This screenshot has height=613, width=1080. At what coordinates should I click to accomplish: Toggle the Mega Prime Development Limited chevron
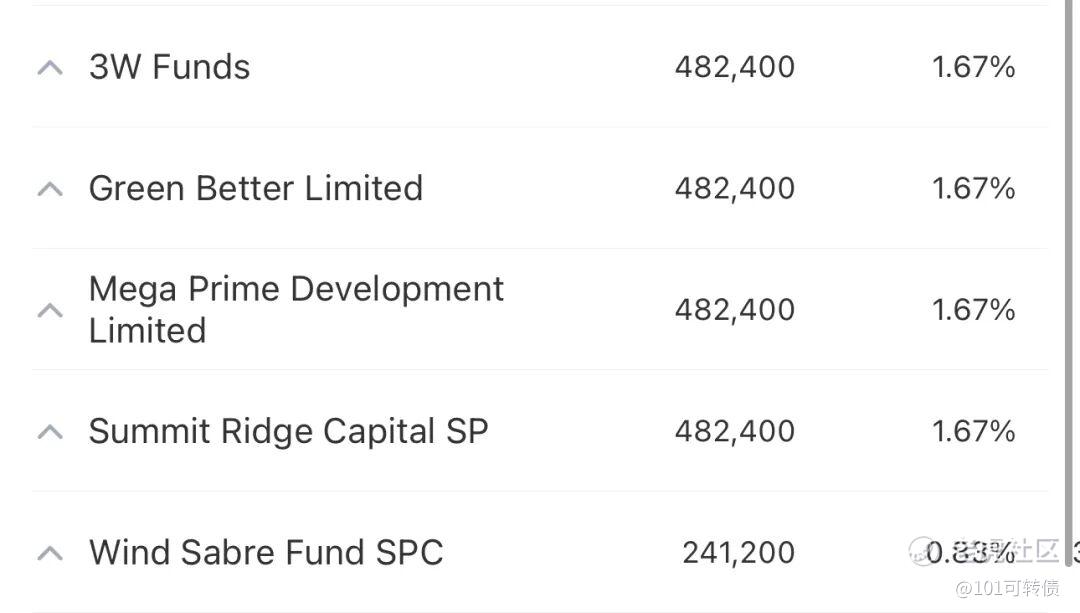[50, 310]
